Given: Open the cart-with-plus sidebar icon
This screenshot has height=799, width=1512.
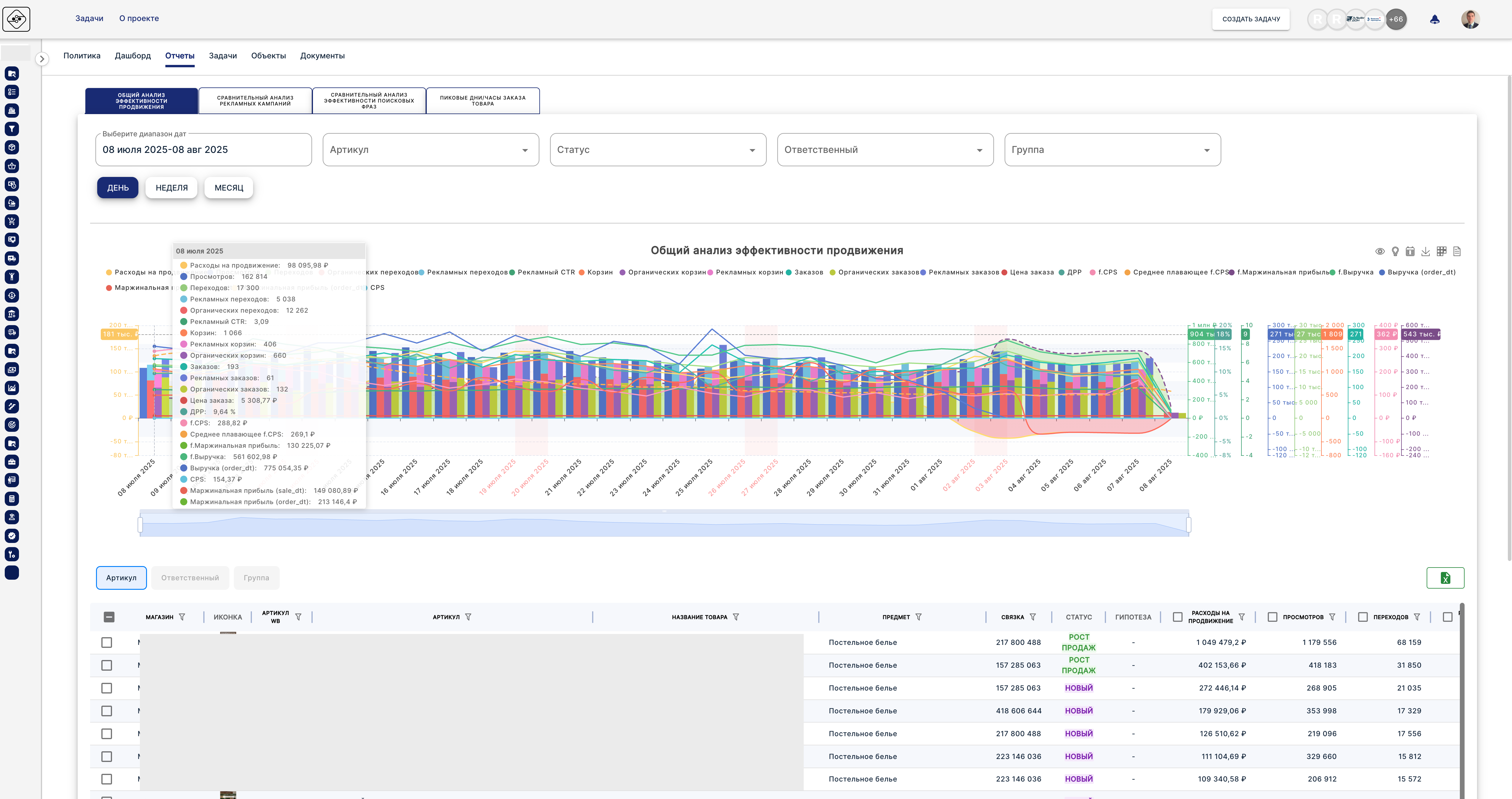Looking at the screenshot, I should click(12, 221).
